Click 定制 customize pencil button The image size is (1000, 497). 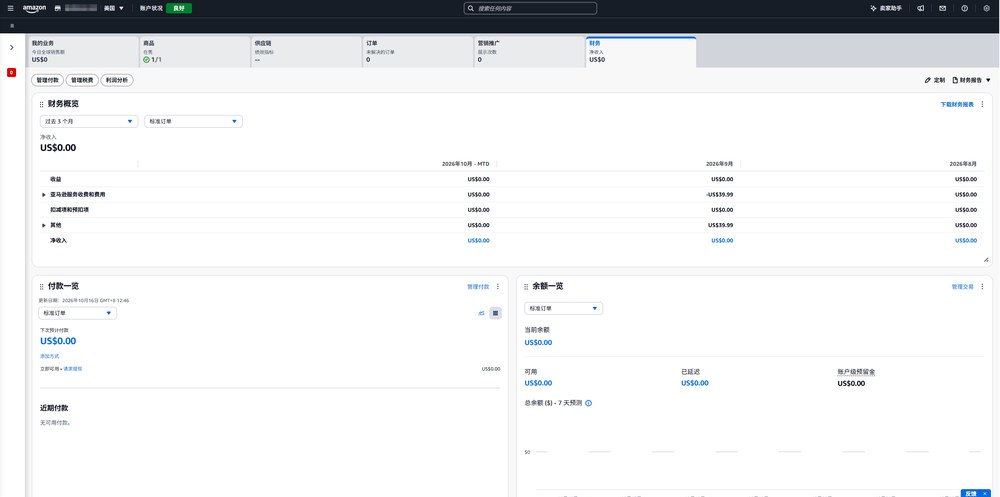click(935, 80)
